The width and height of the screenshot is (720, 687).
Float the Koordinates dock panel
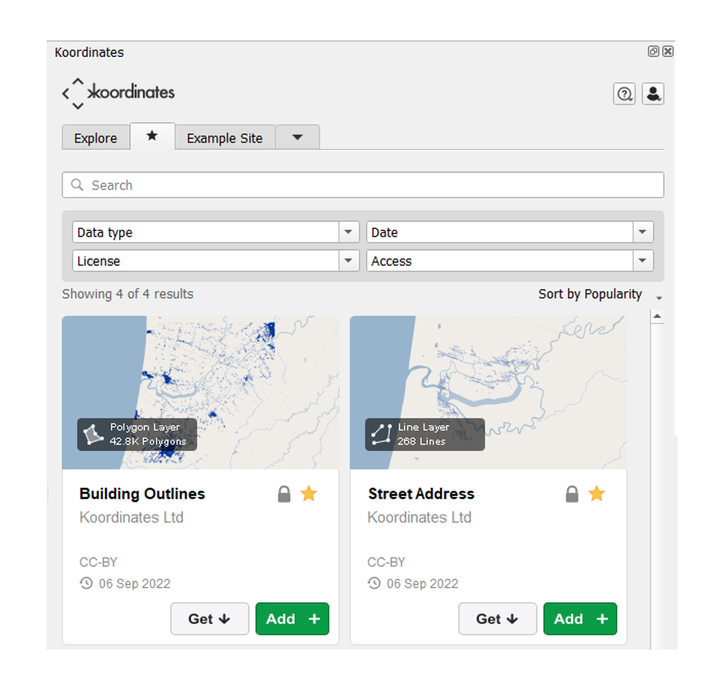(x=653, y=51)
